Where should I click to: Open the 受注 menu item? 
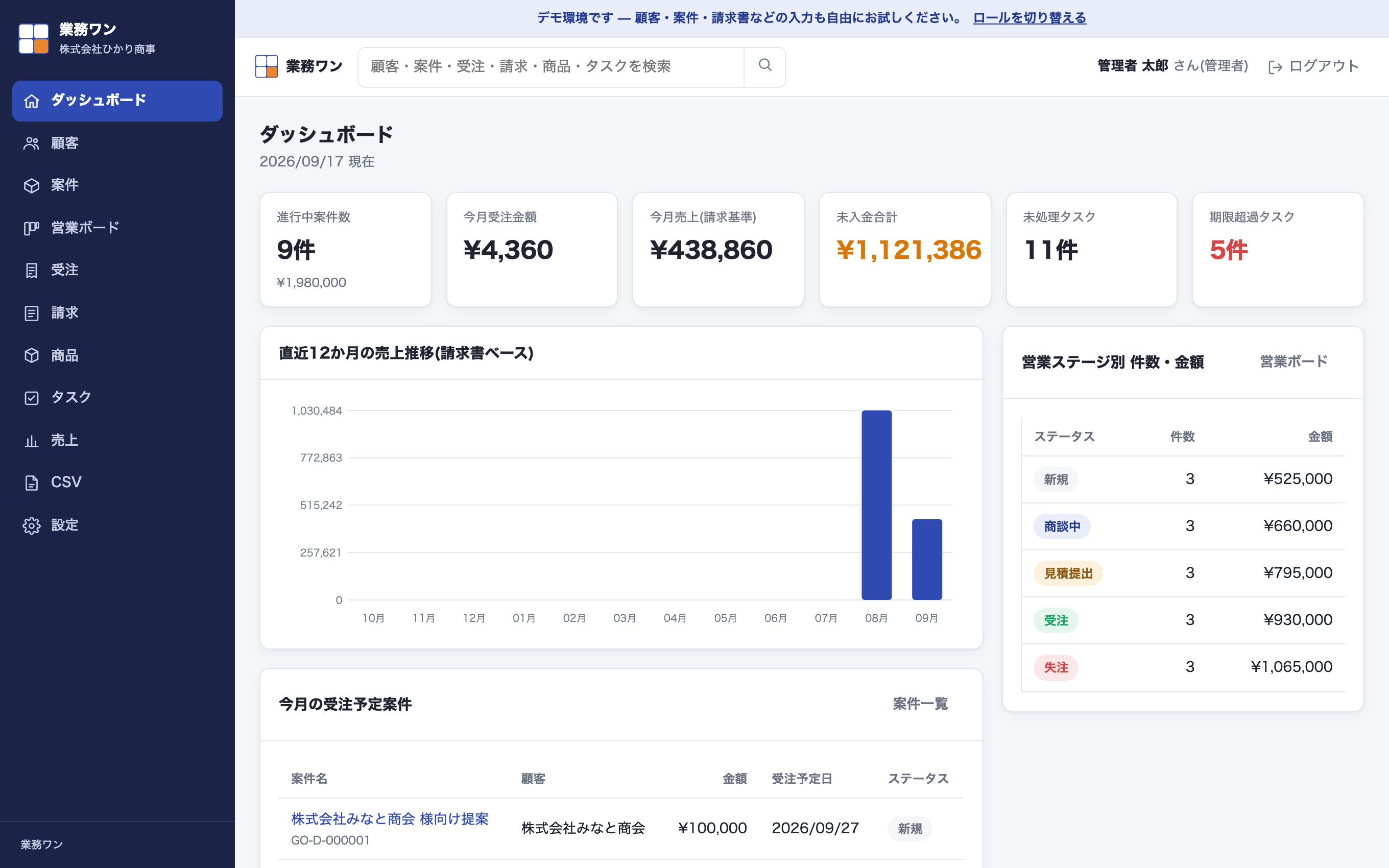(x=117, y=271)
